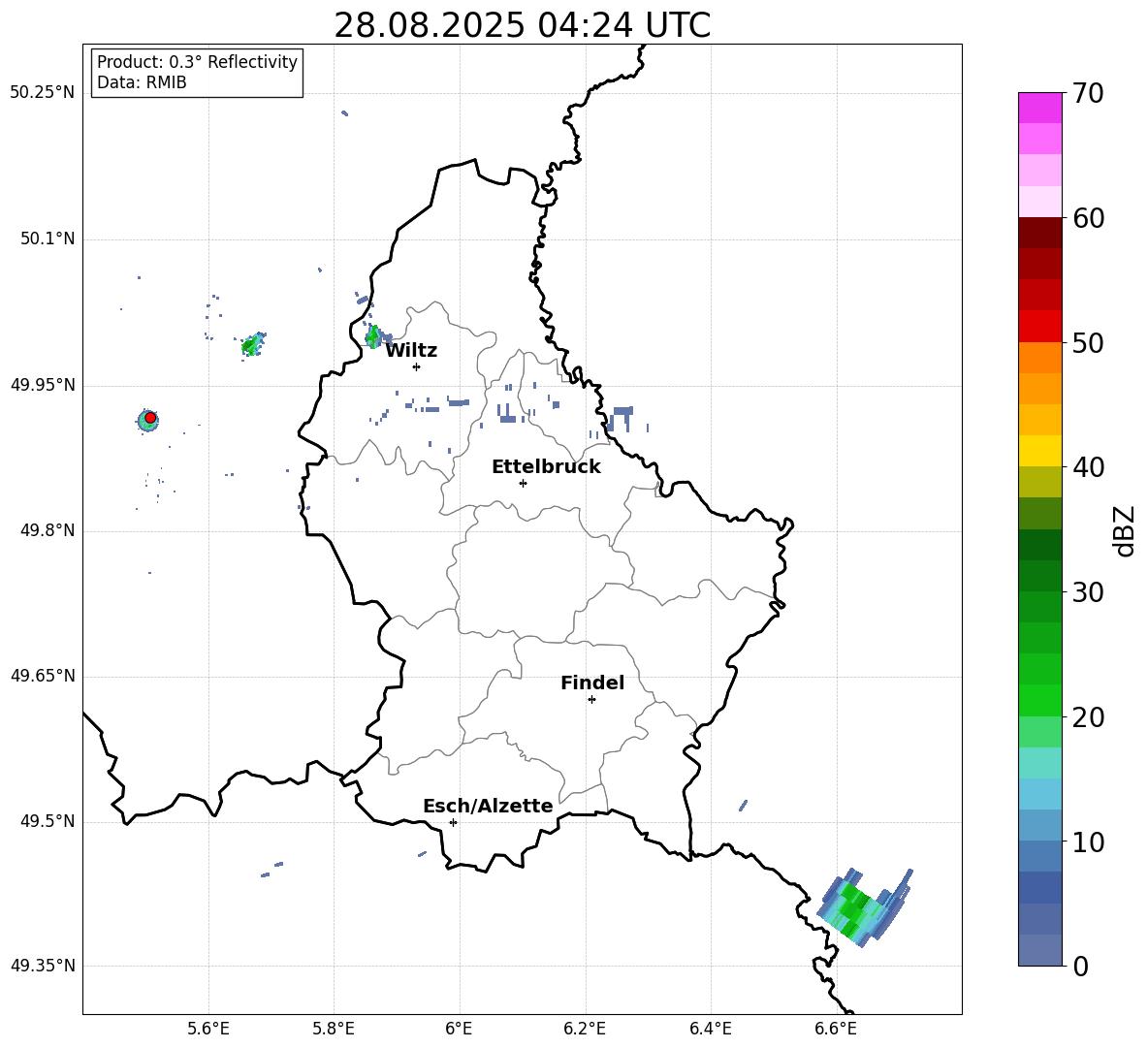The width and height of the screenshot is (1148, 1048).
Task: Pick the dark maroon swatch just below 60
Action: click(1039, 233)
